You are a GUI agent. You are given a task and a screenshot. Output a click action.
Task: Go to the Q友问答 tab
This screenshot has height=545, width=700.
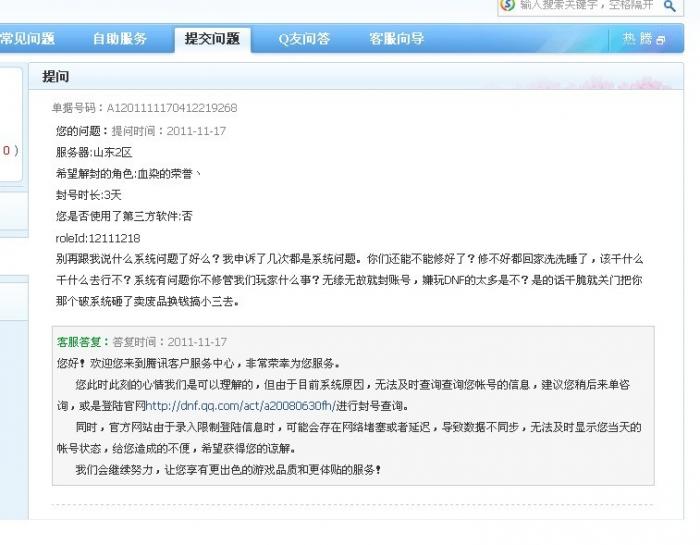[304, 39]
